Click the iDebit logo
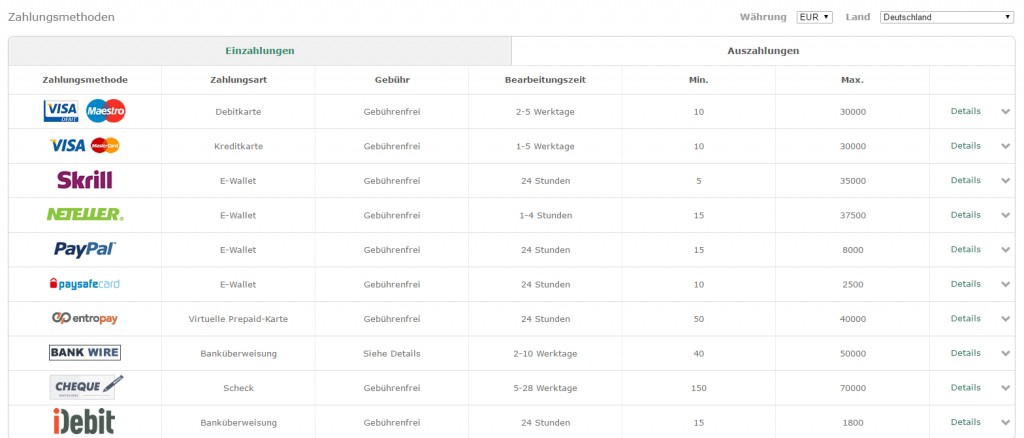 pyautogui.click(x=85, y=421)
